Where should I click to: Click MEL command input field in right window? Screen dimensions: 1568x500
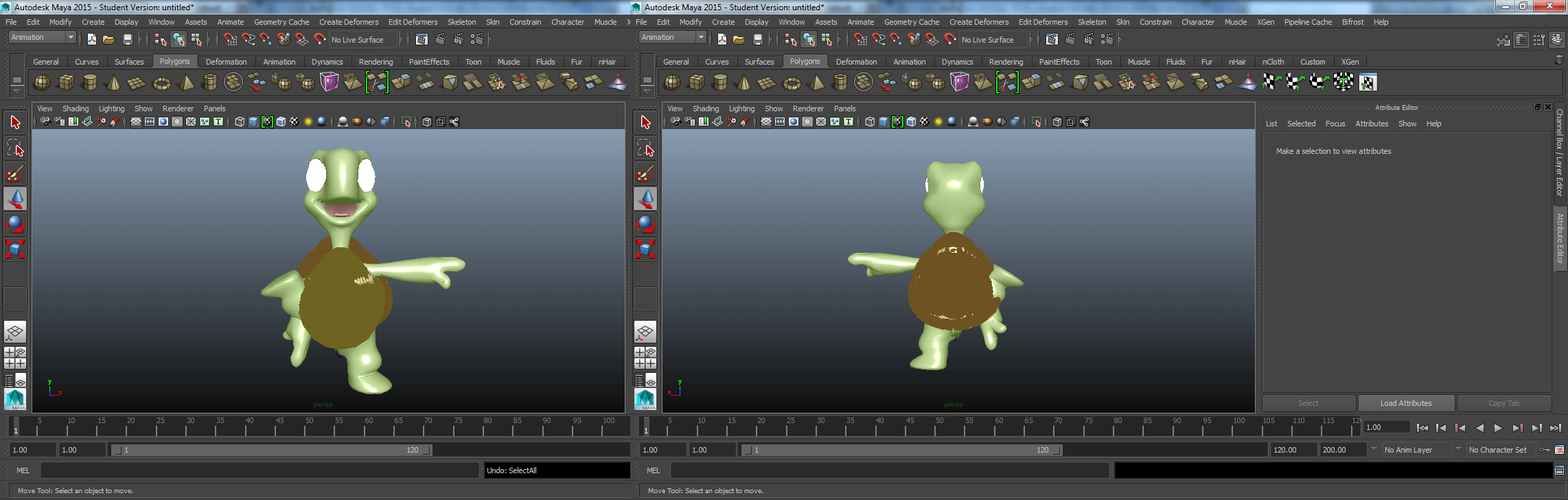(x=890, y=470)
